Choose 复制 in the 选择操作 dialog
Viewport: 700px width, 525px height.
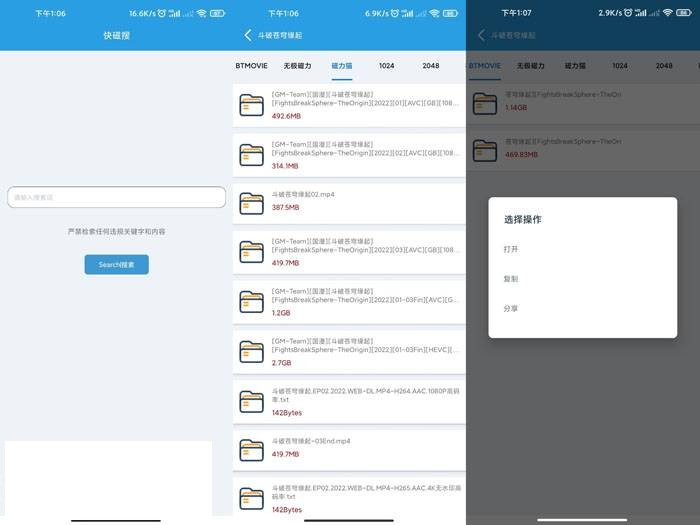click(511, 279)
